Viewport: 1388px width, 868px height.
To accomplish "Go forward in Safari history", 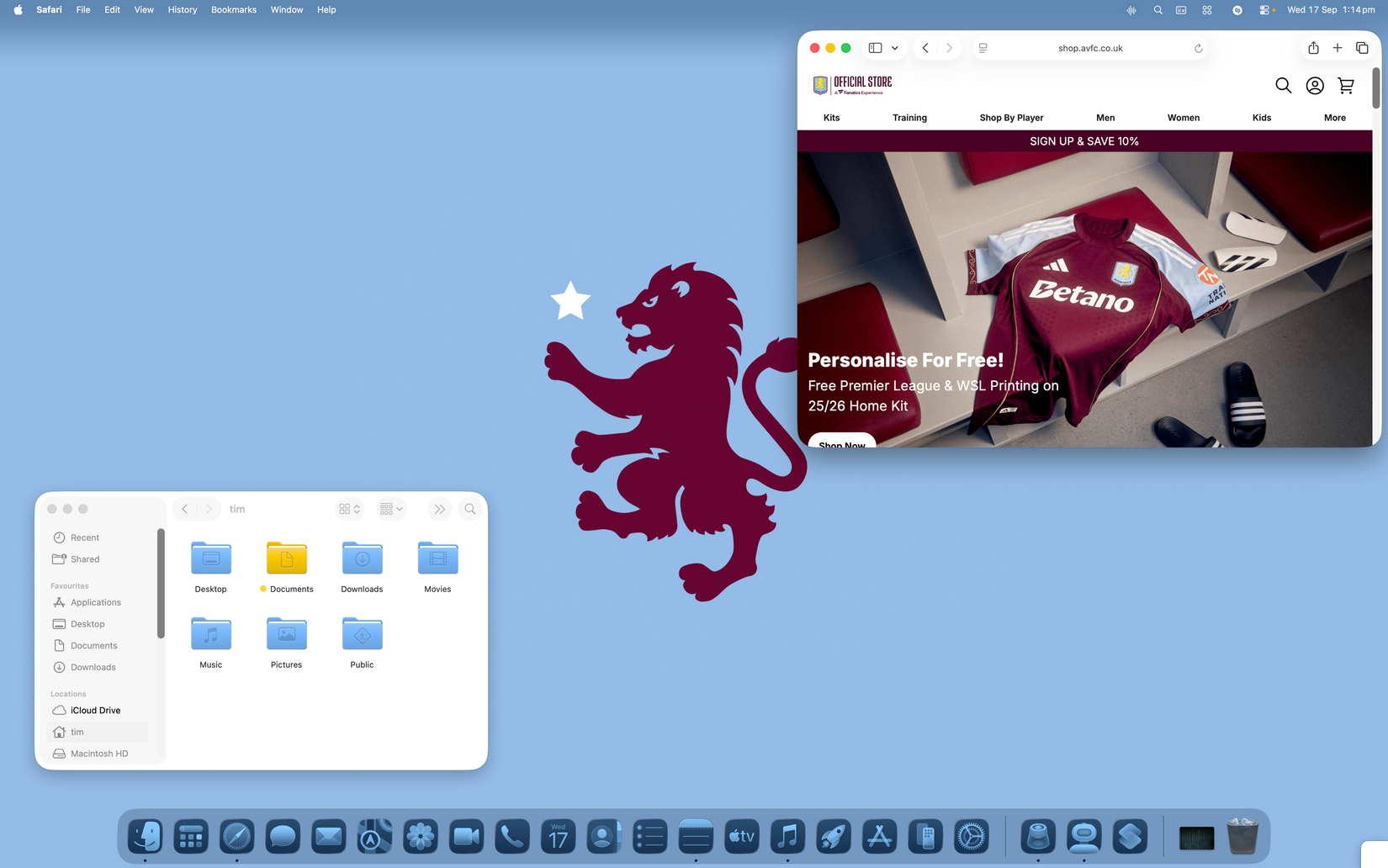I will point(949,48).
